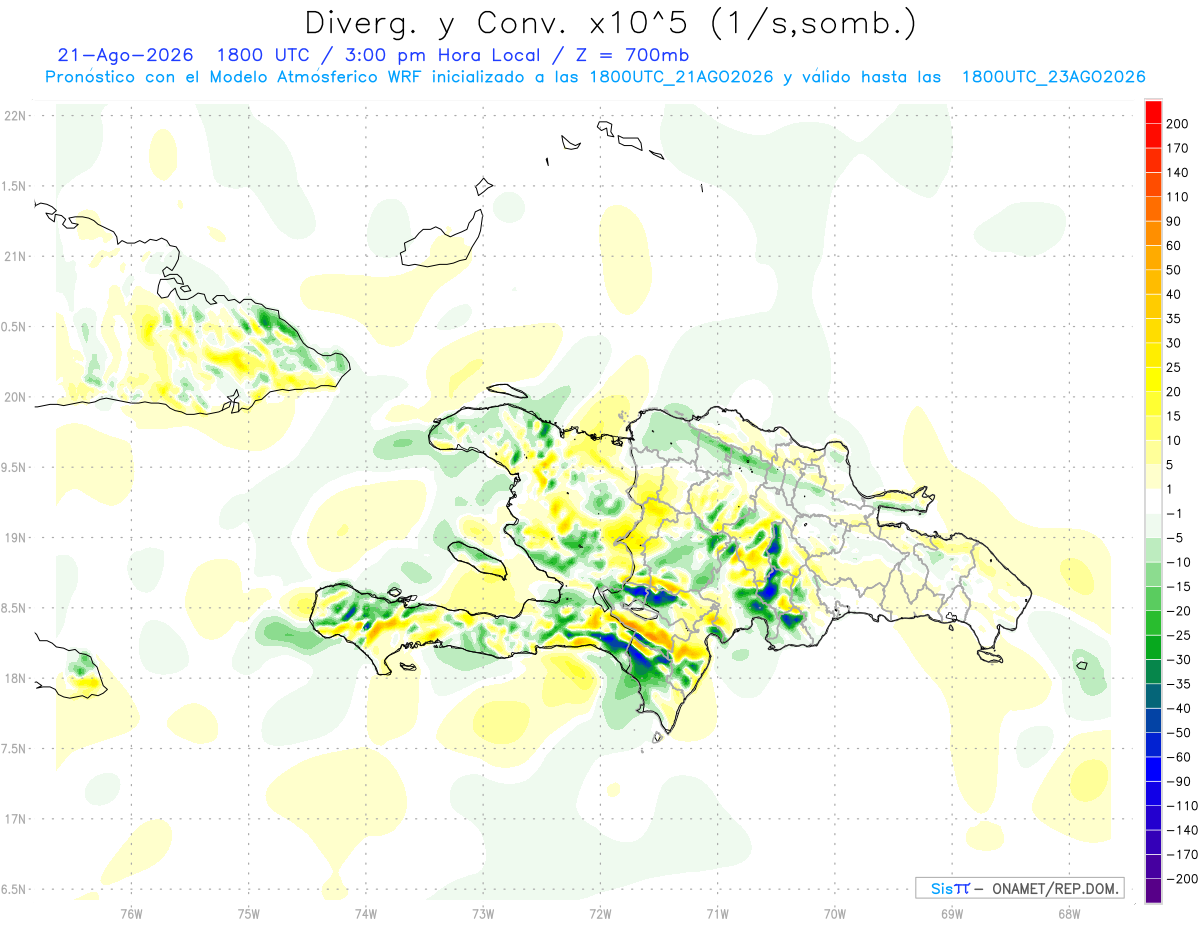Click the "-5" color bar label
Image resolution: width=1200 pixels, height=927 pixels.
point(1176,538)
